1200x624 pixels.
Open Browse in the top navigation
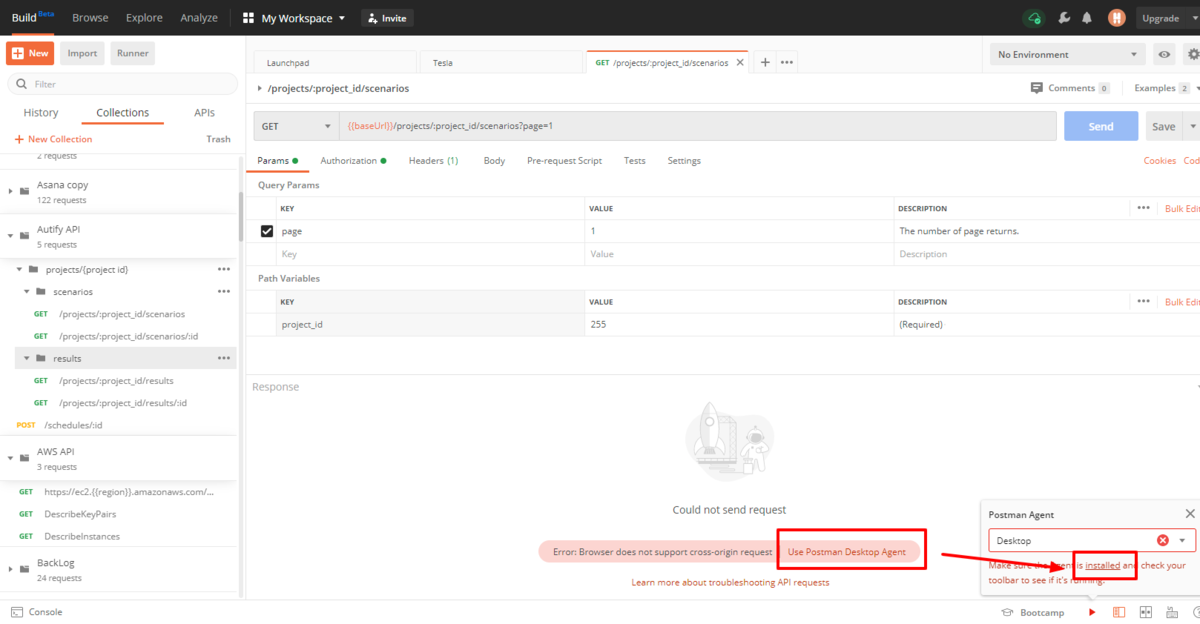click(x=90, y=18)
